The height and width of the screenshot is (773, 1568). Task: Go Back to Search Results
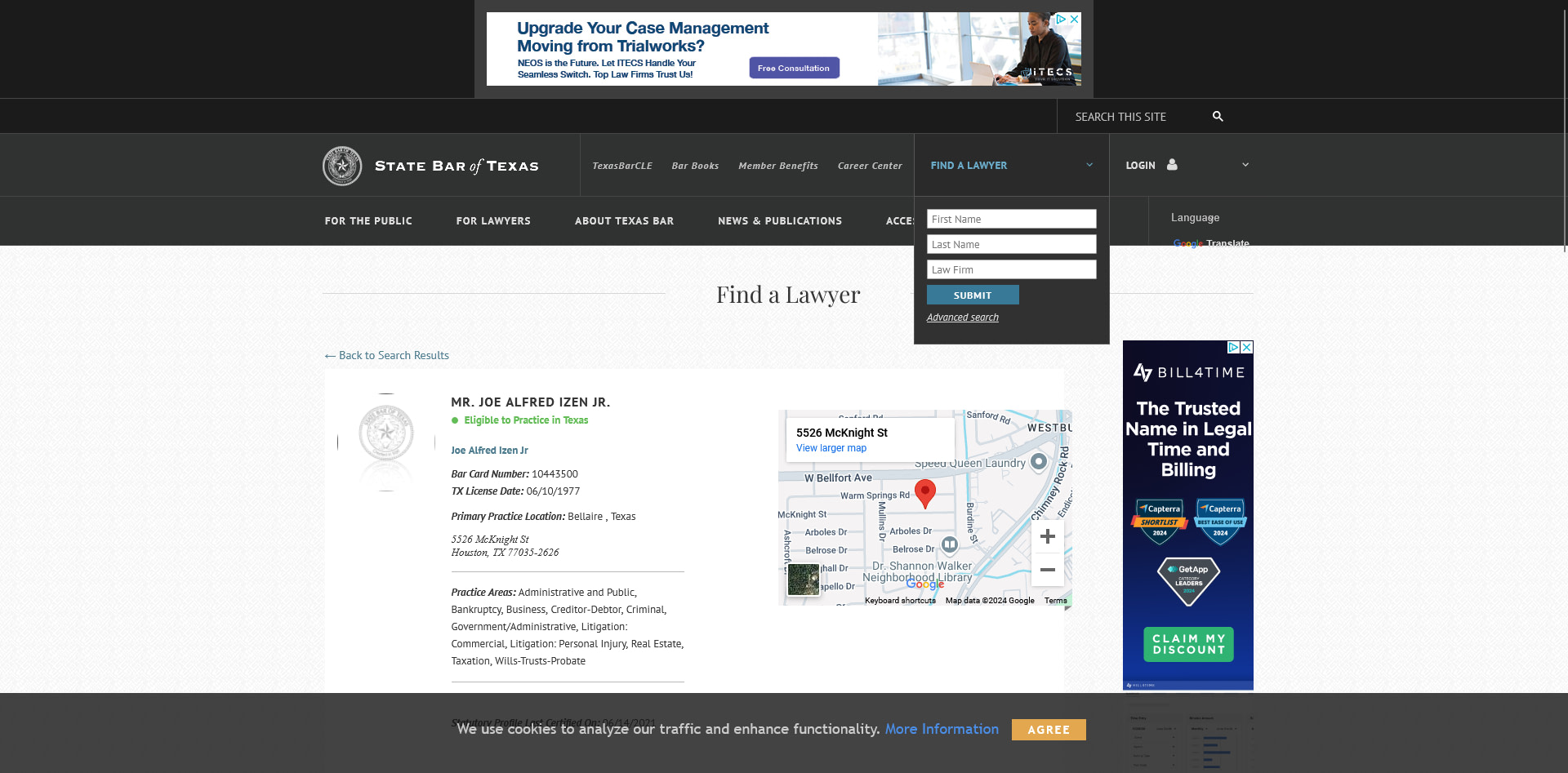[x=386, y=355]
